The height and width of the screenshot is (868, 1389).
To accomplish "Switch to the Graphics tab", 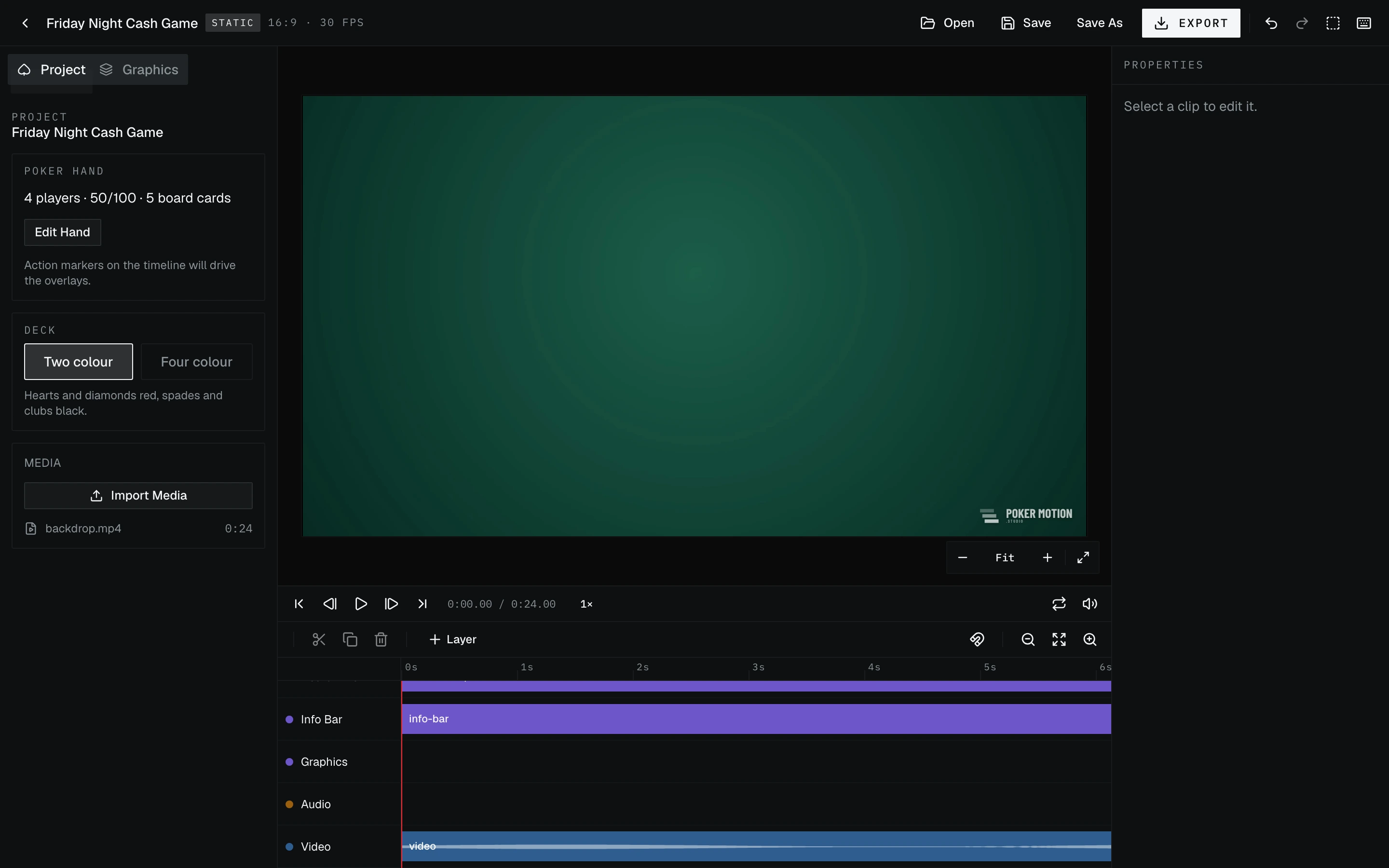I will (x=139, y=69).
